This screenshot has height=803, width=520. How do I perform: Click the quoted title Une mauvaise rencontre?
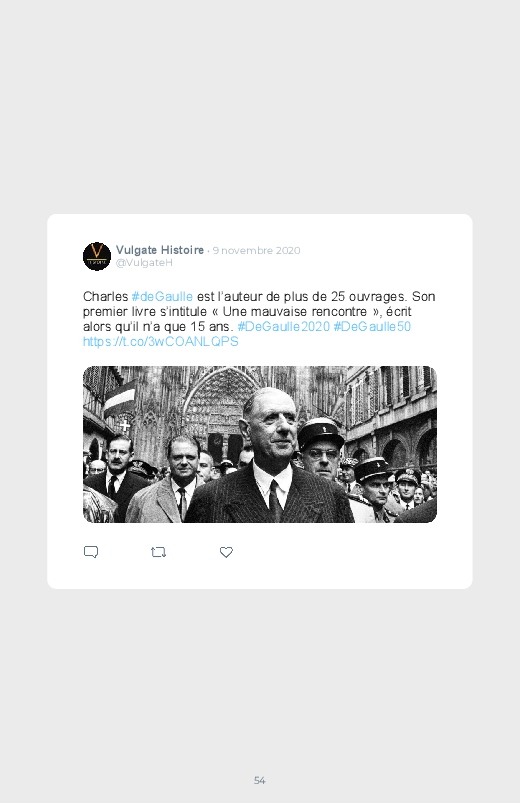pyautogui.click(x=295, y=312)
